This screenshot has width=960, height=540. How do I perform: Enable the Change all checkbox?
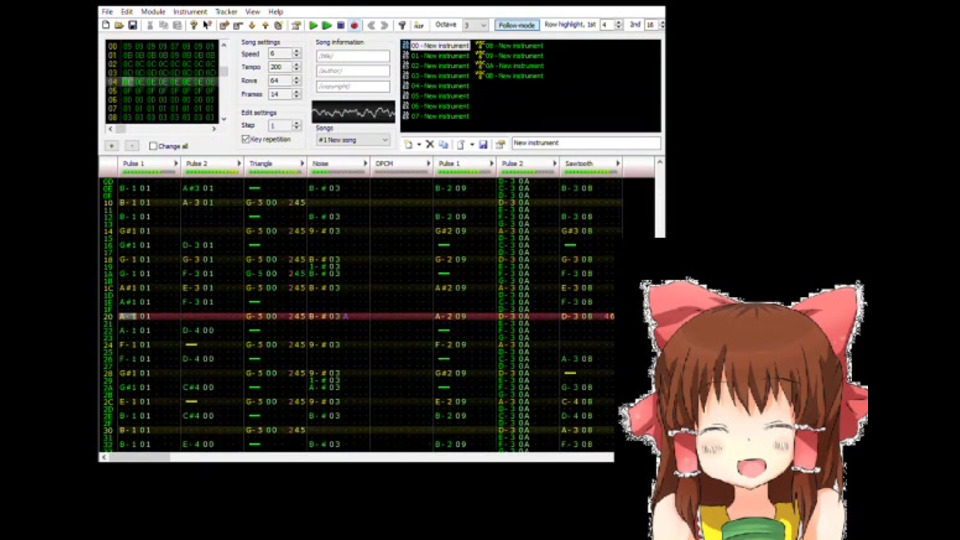(x=153, y=146)
